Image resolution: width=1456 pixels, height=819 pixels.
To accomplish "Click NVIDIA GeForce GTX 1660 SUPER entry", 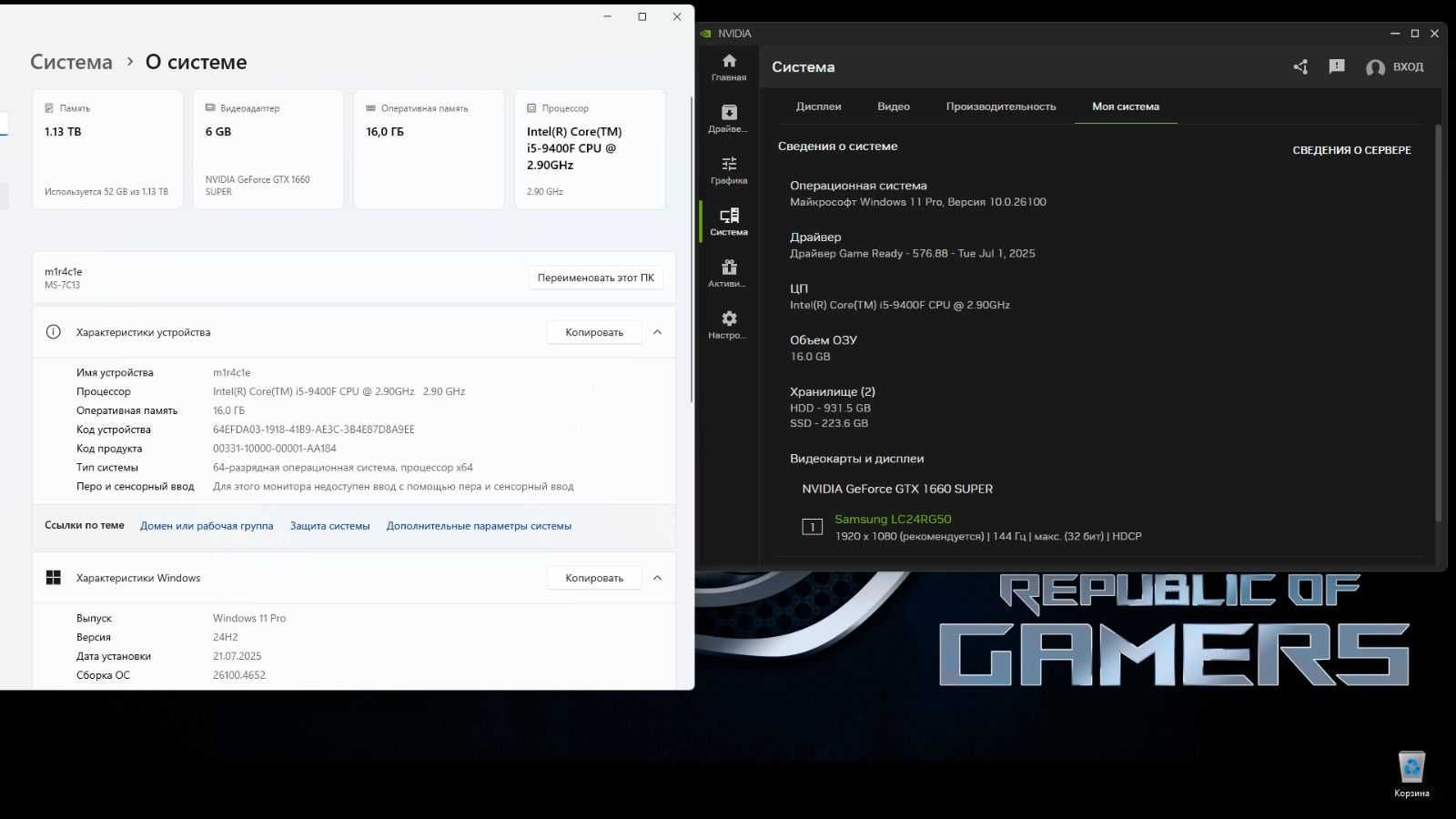I will [897, 489].
